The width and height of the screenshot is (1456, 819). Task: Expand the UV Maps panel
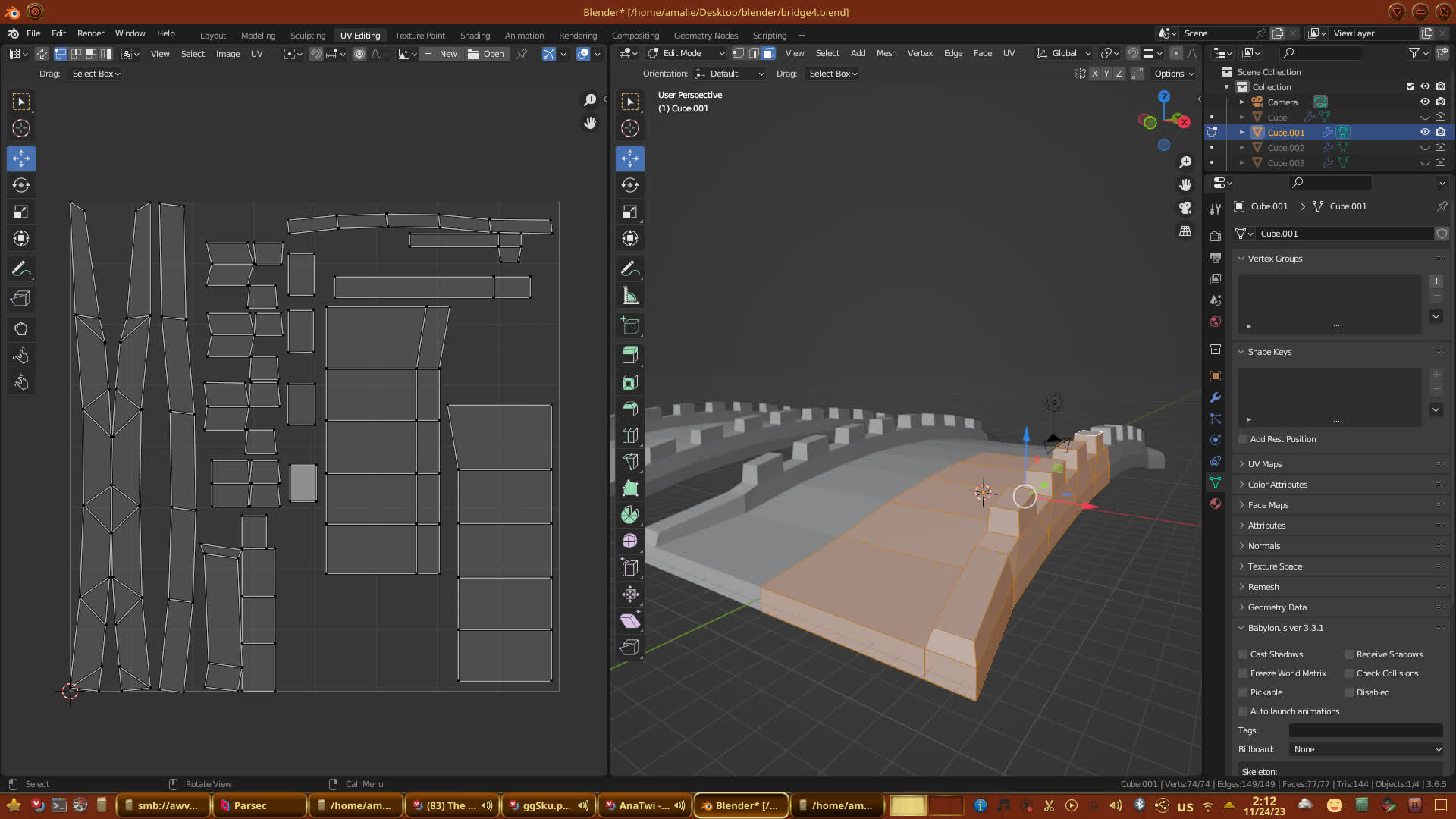click(1264, 464)
